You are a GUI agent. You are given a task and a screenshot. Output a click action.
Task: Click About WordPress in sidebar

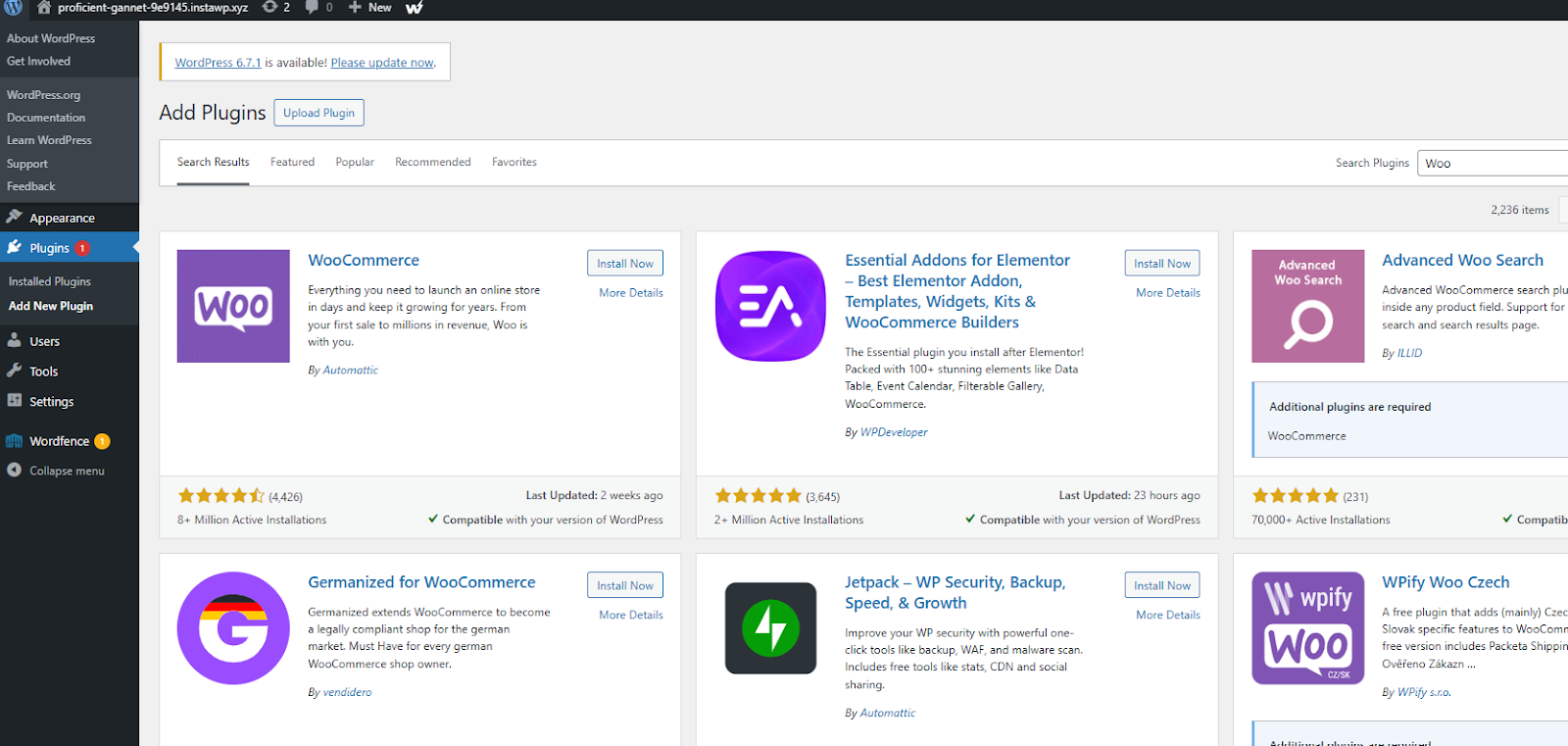point(51,38)
